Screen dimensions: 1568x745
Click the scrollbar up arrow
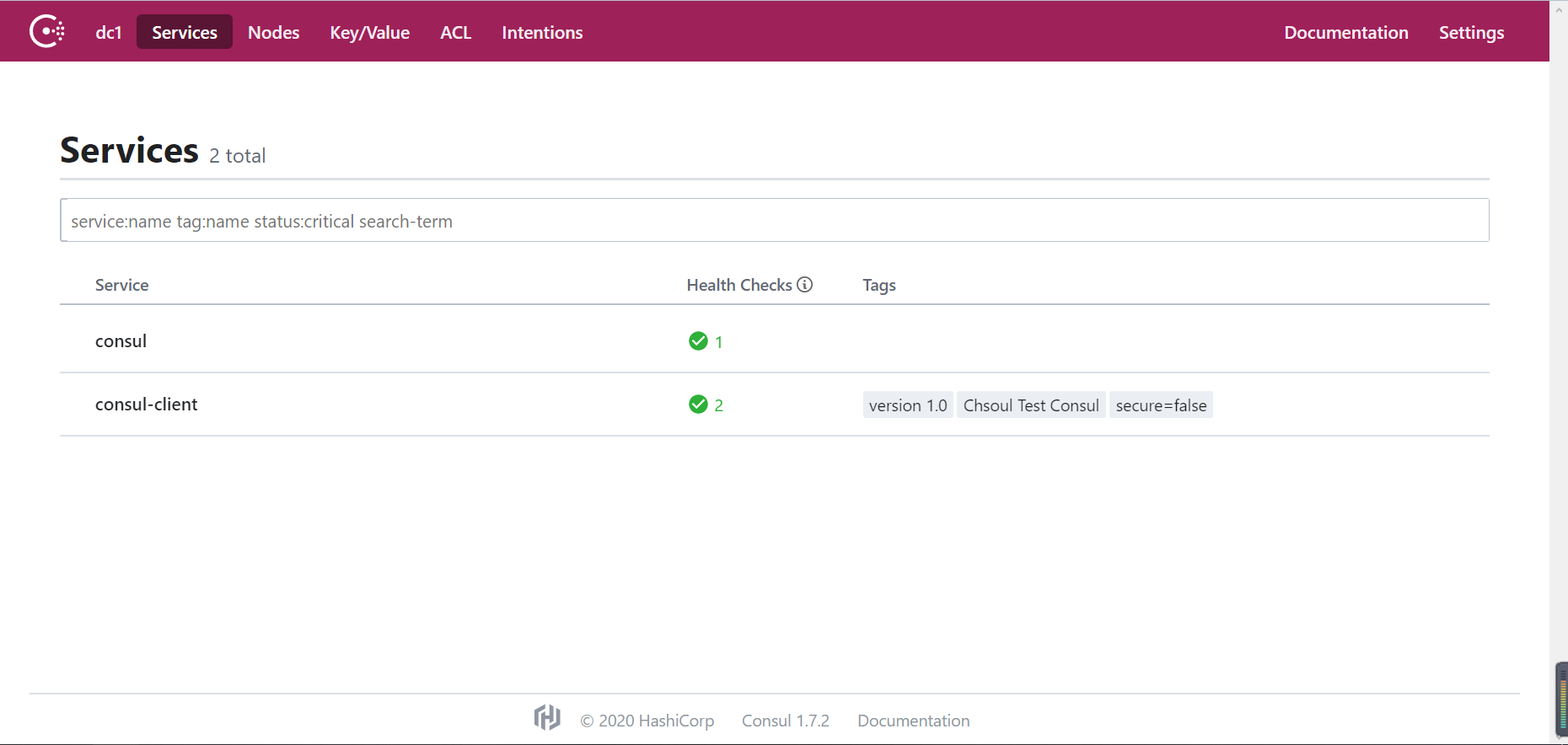tap(1559, 9)
